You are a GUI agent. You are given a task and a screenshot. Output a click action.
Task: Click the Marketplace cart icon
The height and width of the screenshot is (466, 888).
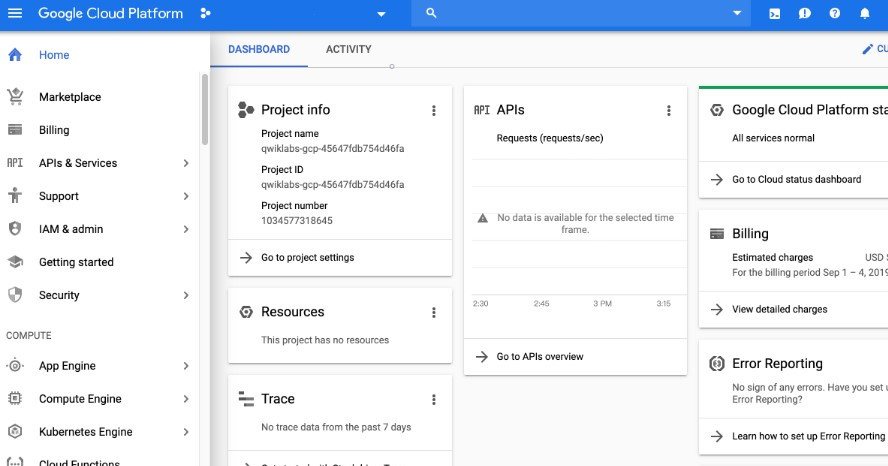click(x=15, y=97)
